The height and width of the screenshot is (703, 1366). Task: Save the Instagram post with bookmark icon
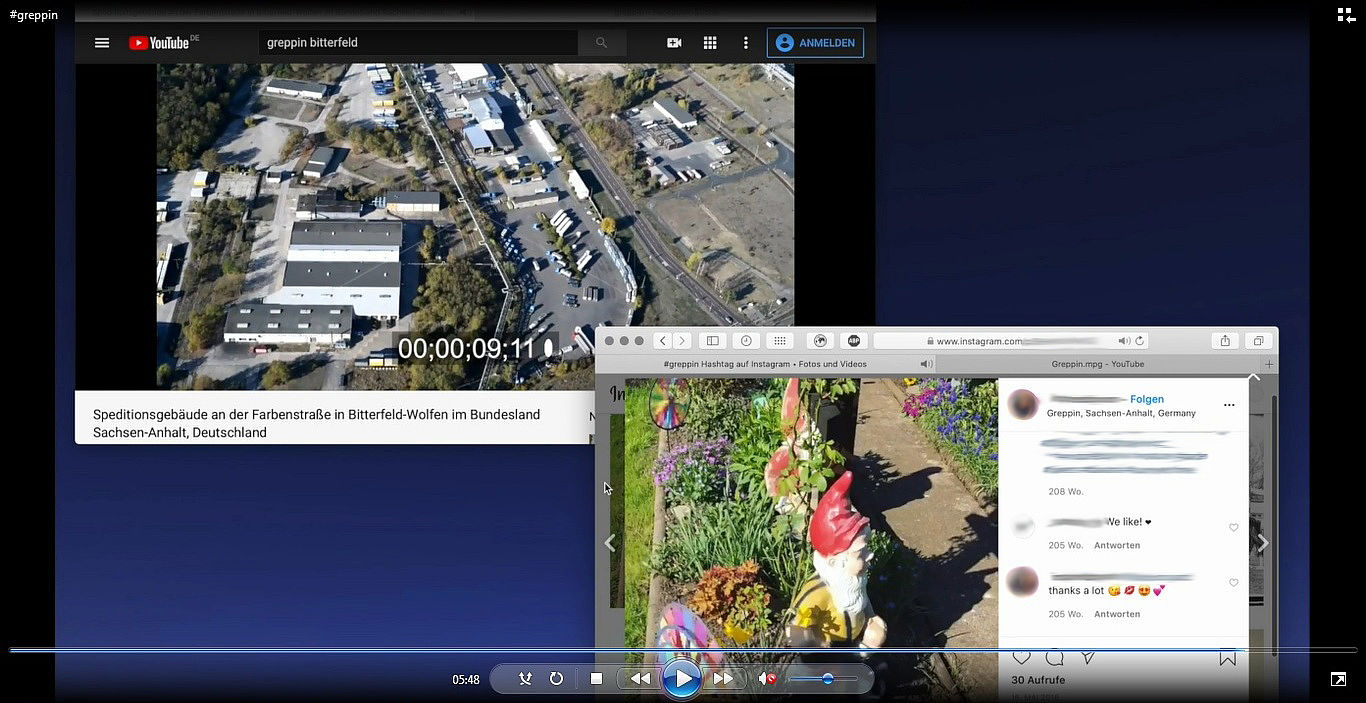pos(1228,657)
